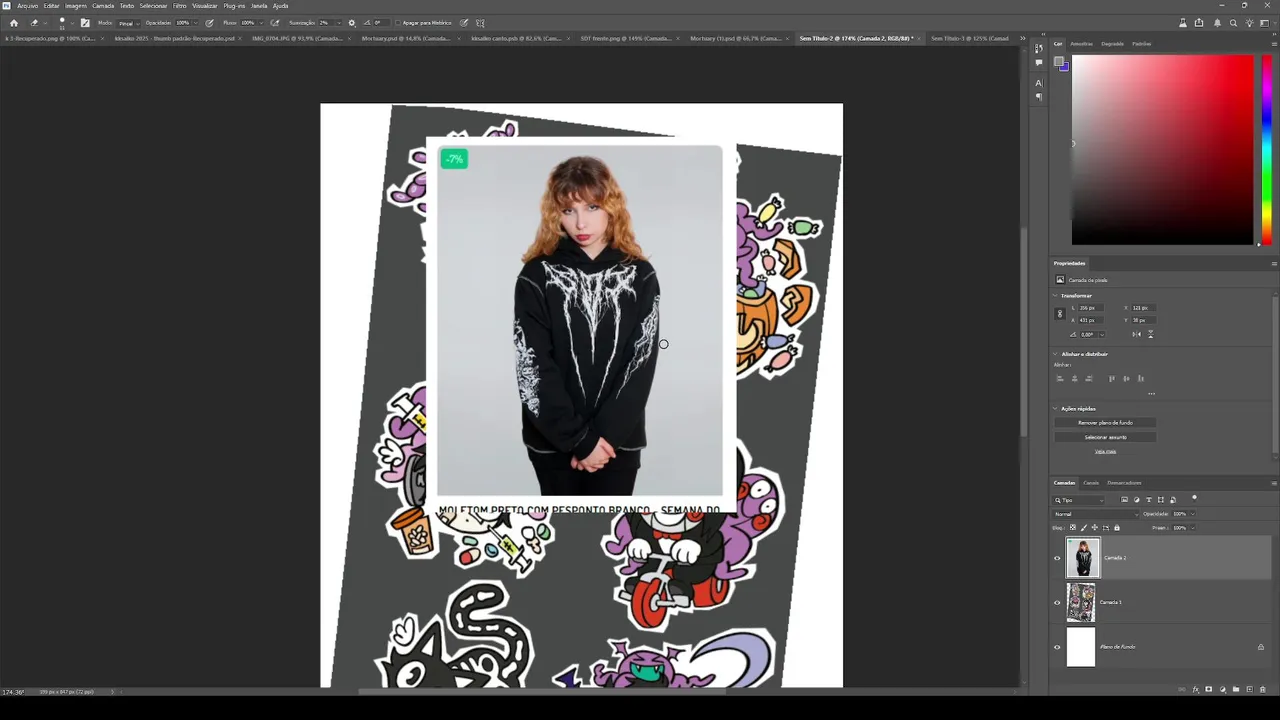The height and width of the screenshot is (720, 1280).
Task: Click the hue spectrum slider
Action: [1266, 149]
